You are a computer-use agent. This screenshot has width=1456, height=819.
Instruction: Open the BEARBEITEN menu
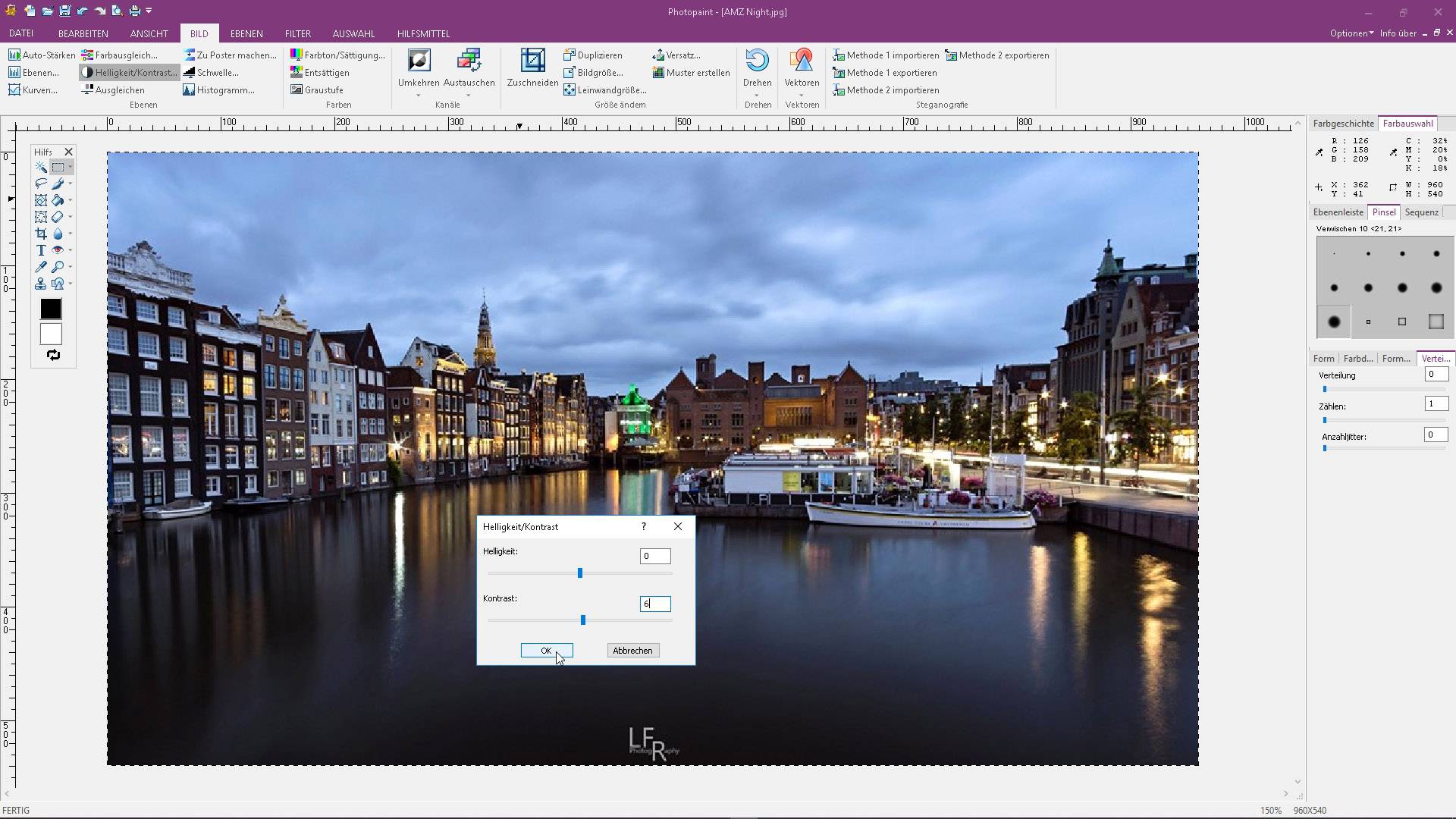(x=83, y=33)
